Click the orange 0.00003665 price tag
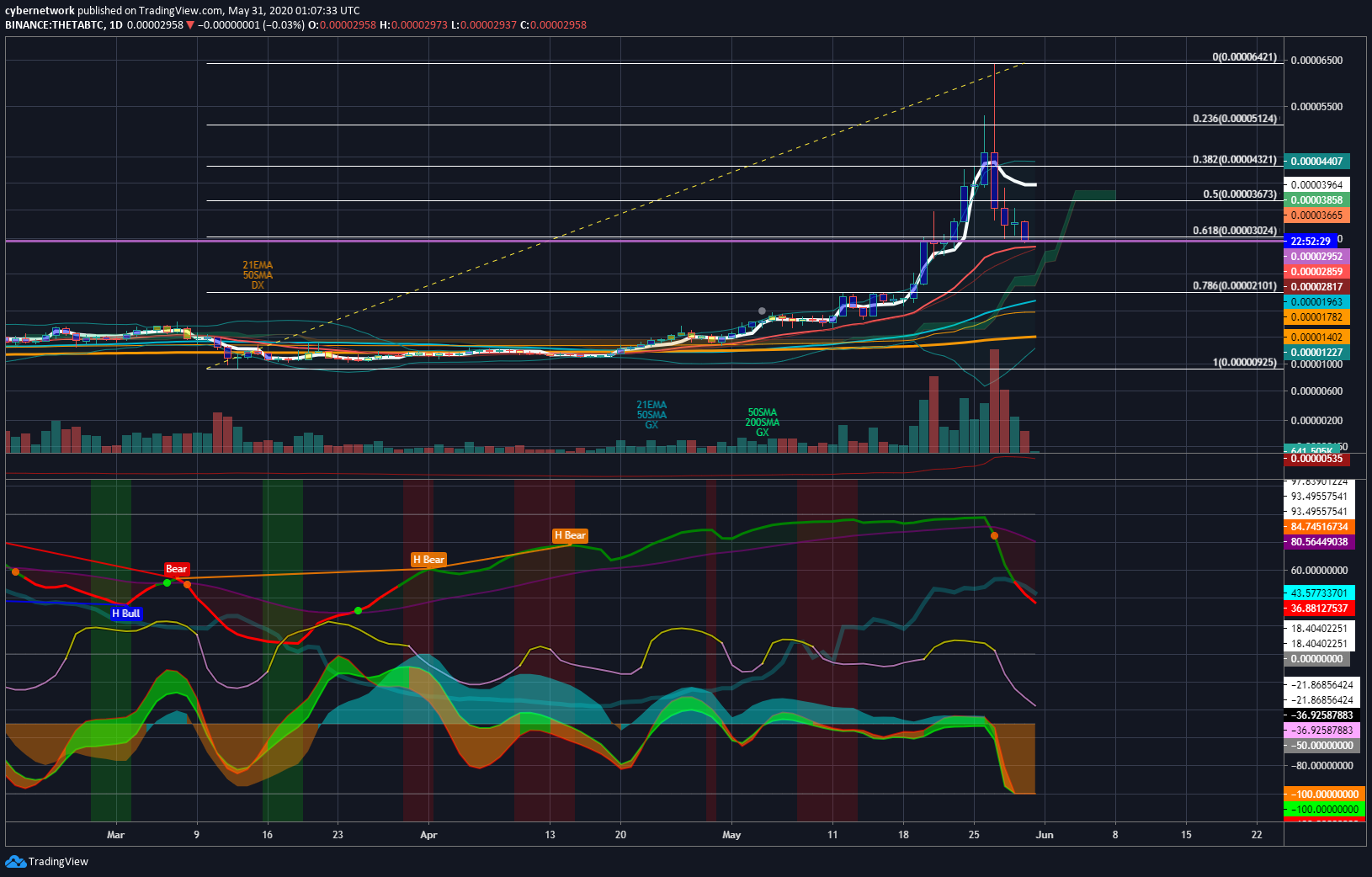The width and height of the screenshot is (1372, 877). coord(1316,215)
